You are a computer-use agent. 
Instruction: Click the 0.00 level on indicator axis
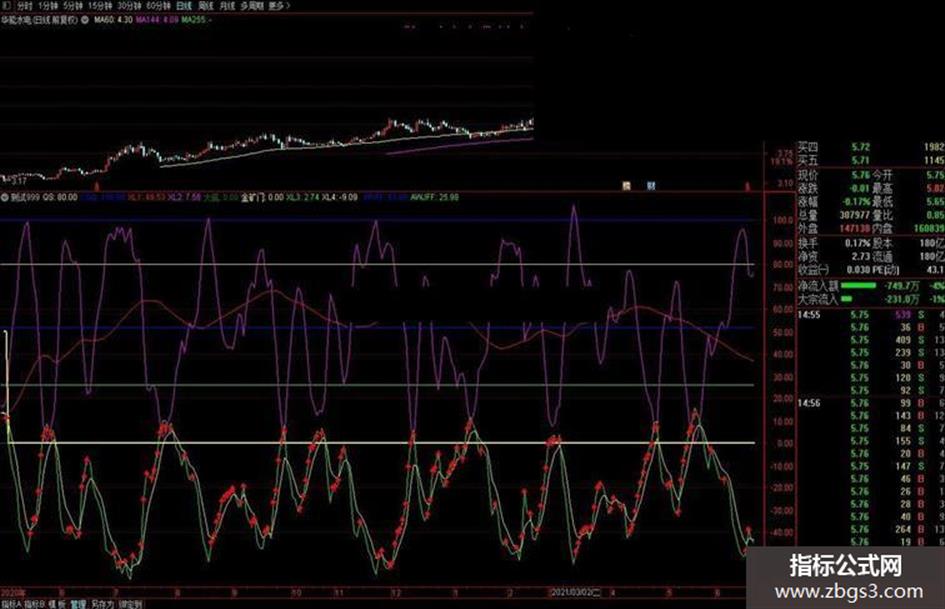(785, 443)
